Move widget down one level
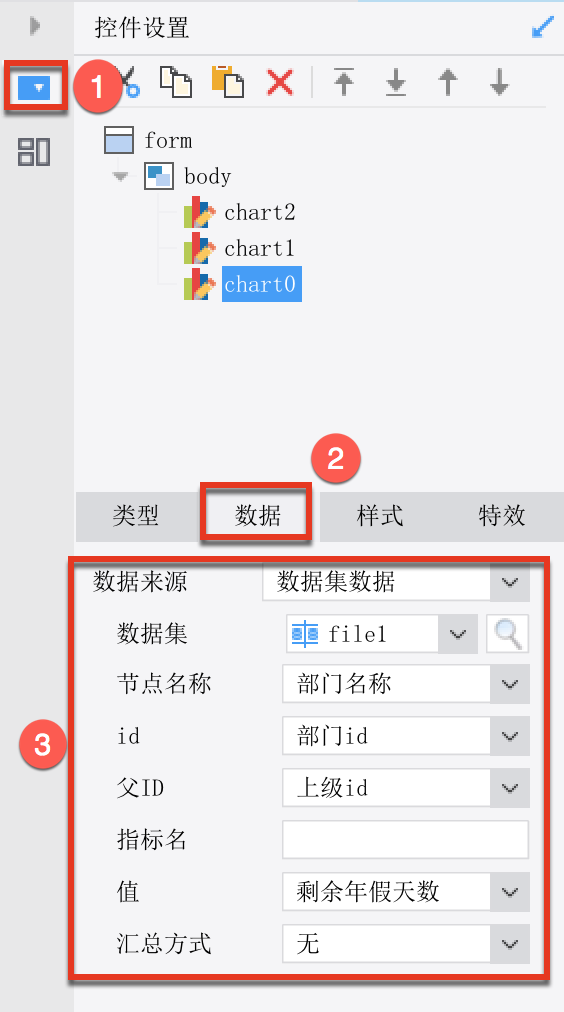The width and height of the screenshot is (564, 1012). [499, 83]
